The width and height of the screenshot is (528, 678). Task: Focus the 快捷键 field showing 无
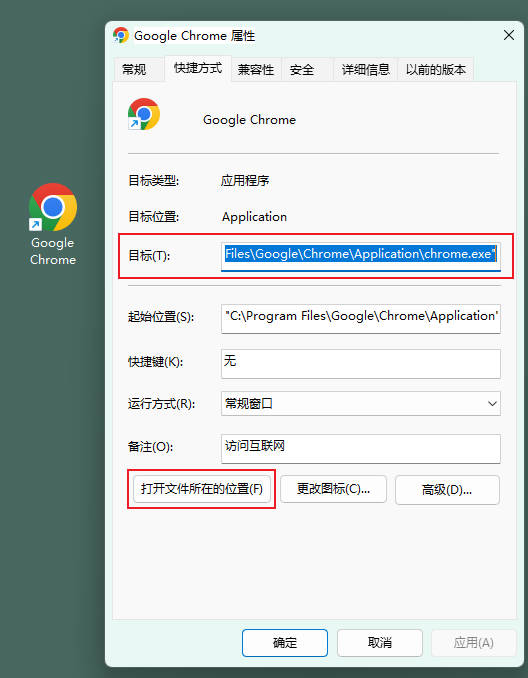pyautogui.click(x=361, y=364)
